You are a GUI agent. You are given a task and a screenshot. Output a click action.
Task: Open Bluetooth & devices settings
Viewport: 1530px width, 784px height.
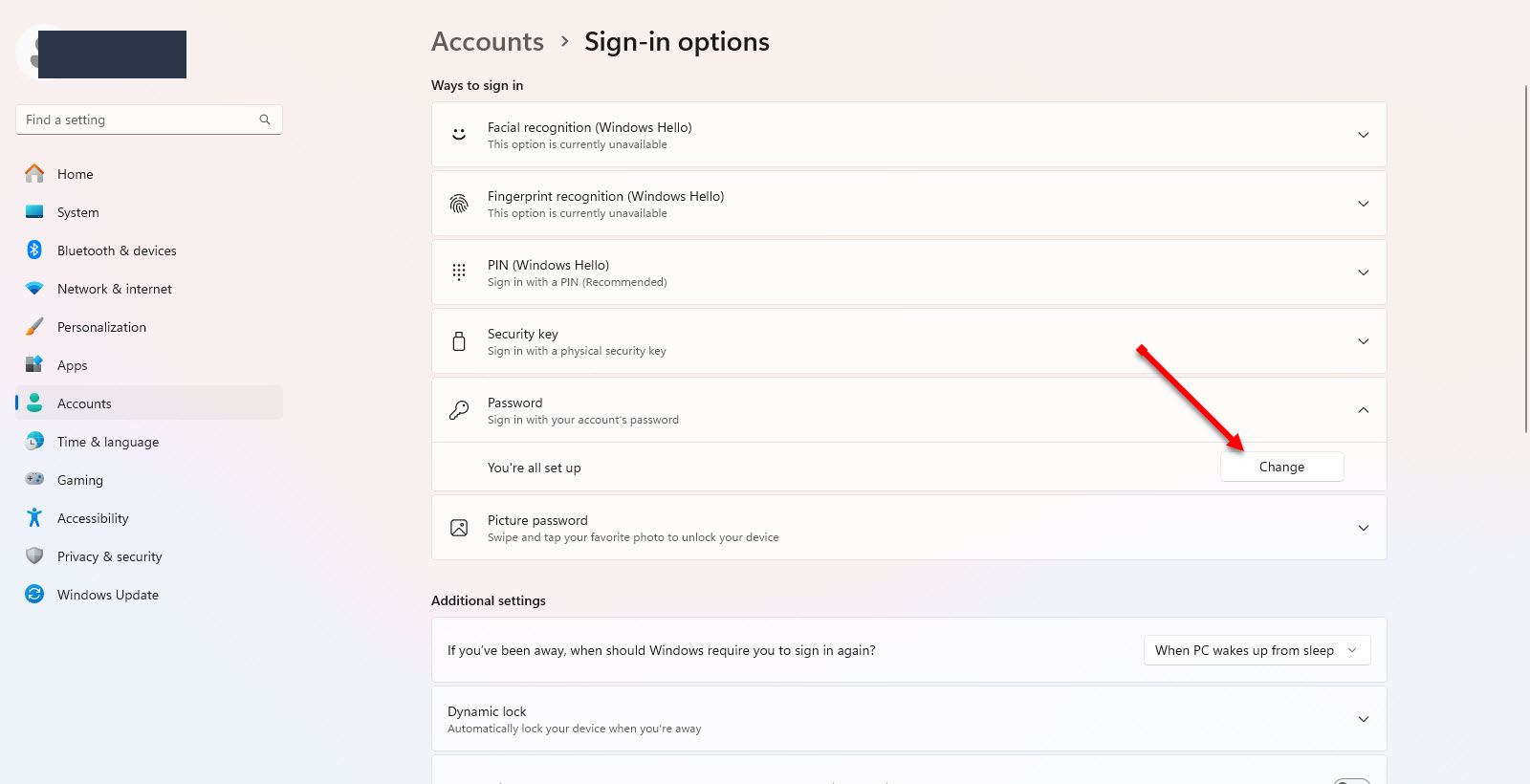[x=33, y=250]
